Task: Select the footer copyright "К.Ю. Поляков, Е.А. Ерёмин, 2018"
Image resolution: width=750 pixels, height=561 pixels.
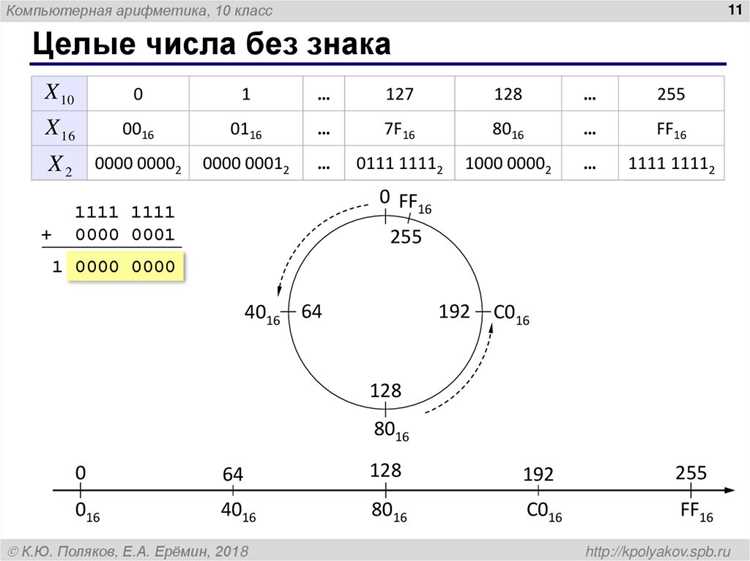Action: coord(128,551)
